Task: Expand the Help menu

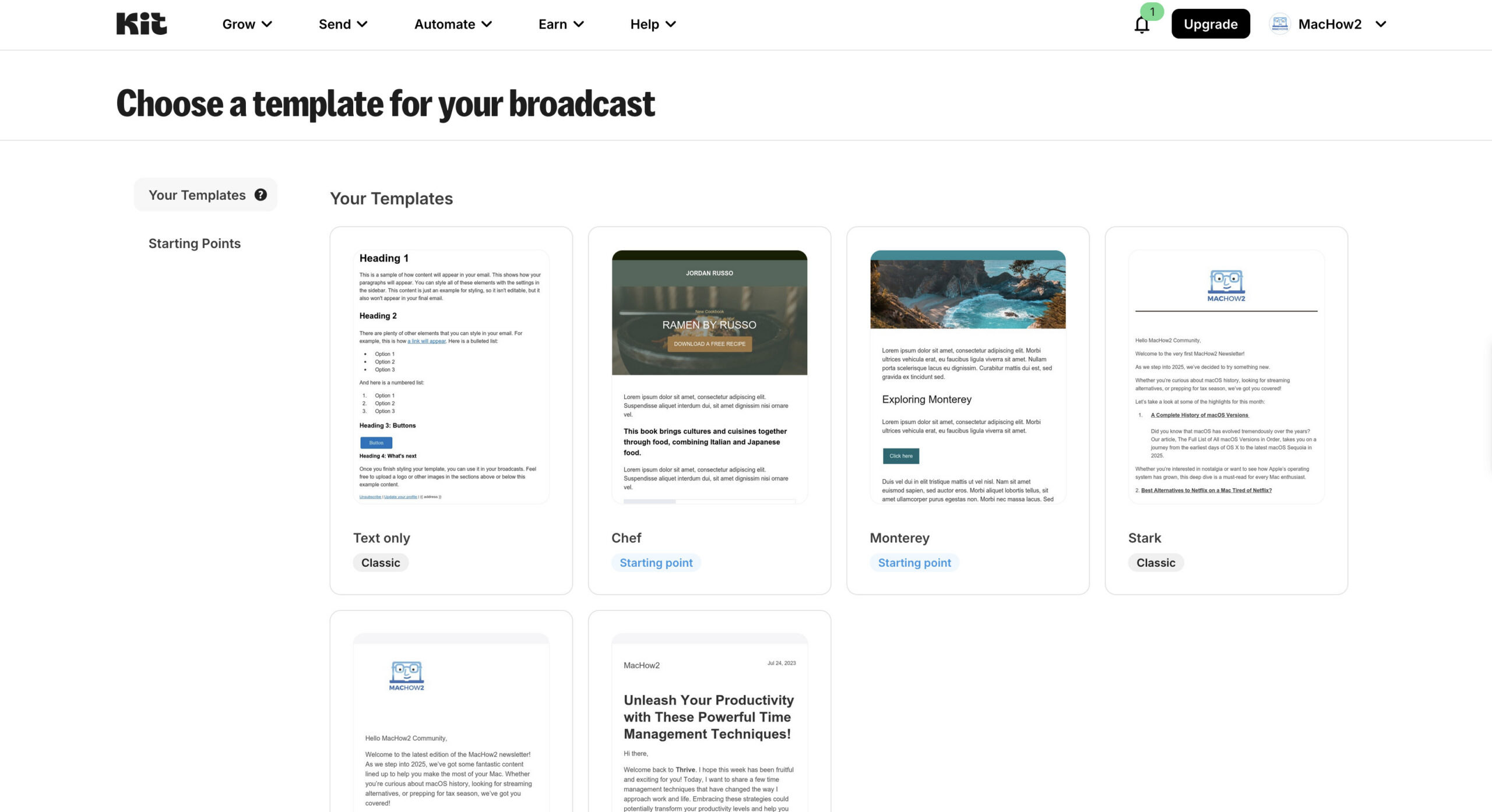Action: pyautogui.click(x=653, y=24)
